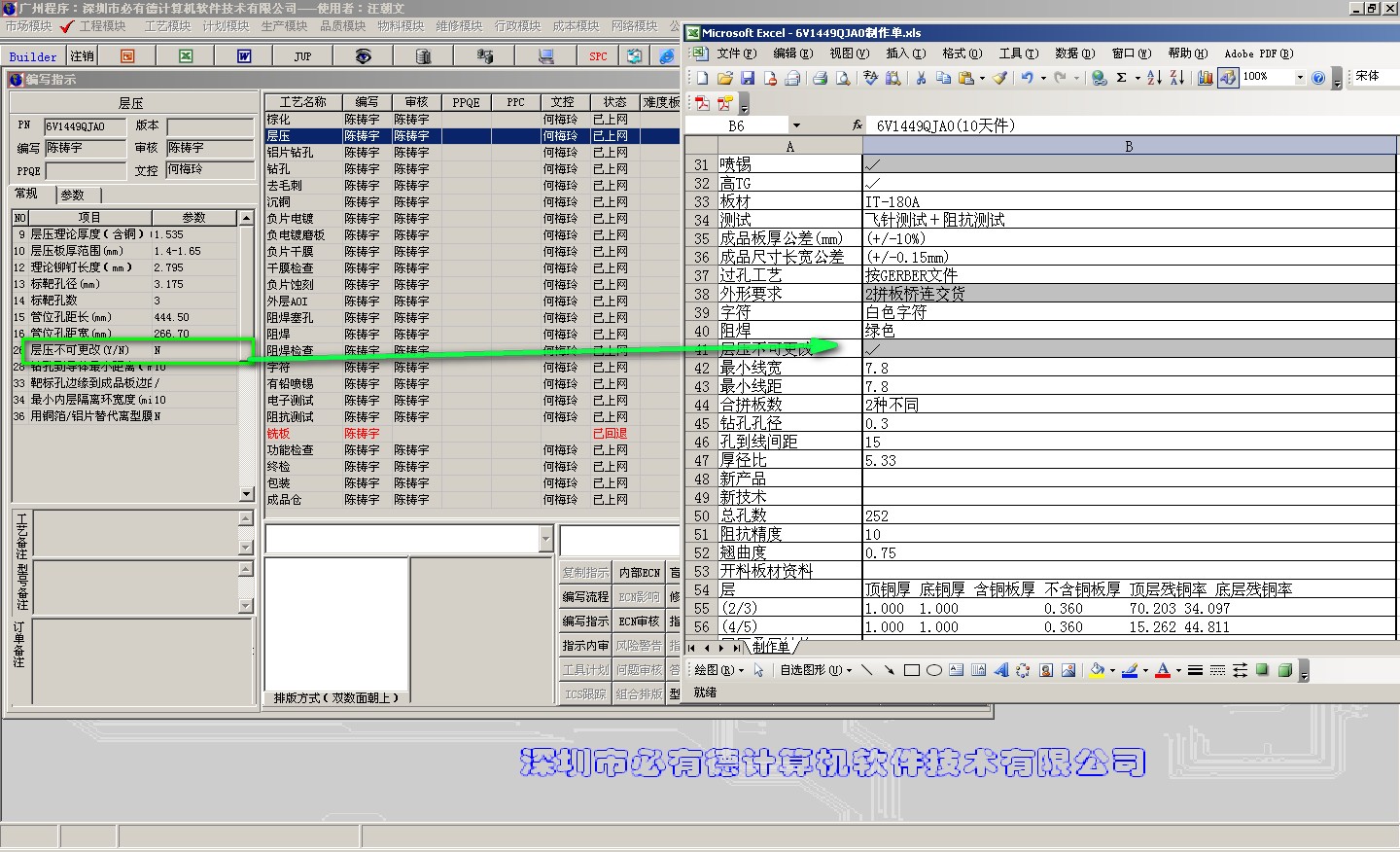Select the Oval drawing tool
1400x852 pixels.
pos(934,670)
